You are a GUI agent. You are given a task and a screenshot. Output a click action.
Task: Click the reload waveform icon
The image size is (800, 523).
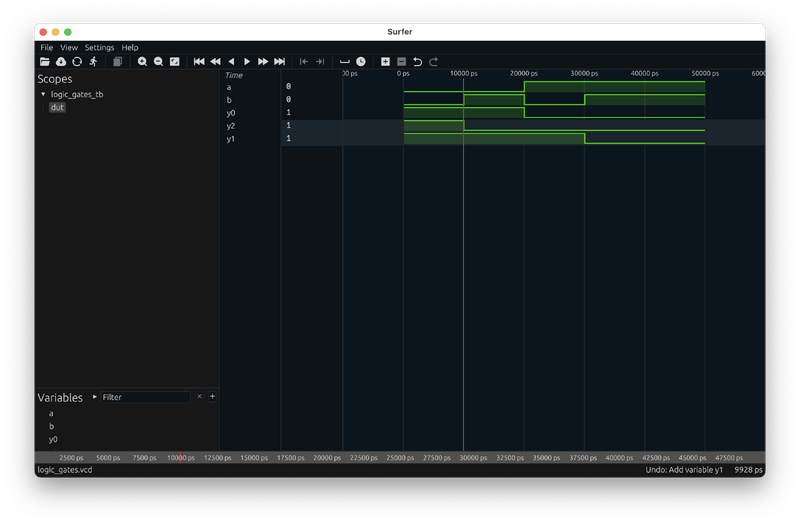click(x=77, y=62)
